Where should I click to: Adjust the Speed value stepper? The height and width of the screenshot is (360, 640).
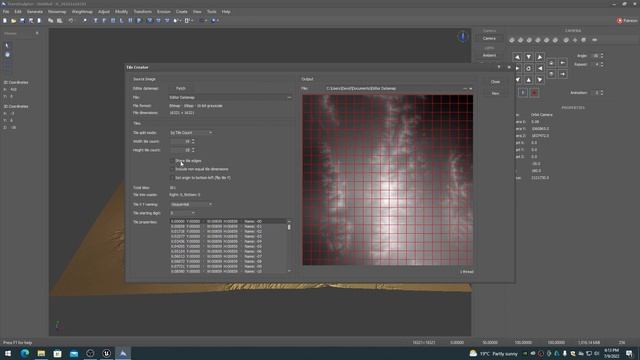(x=602, y=64)
